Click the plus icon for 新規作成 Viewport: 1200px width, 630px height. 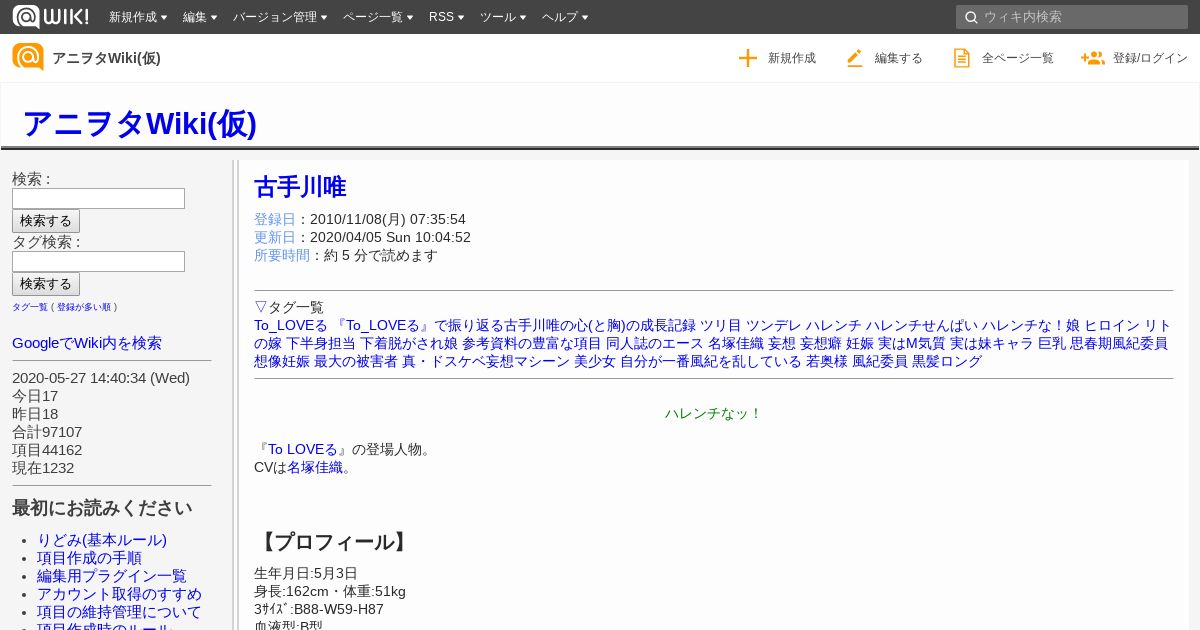pos(747,58)
